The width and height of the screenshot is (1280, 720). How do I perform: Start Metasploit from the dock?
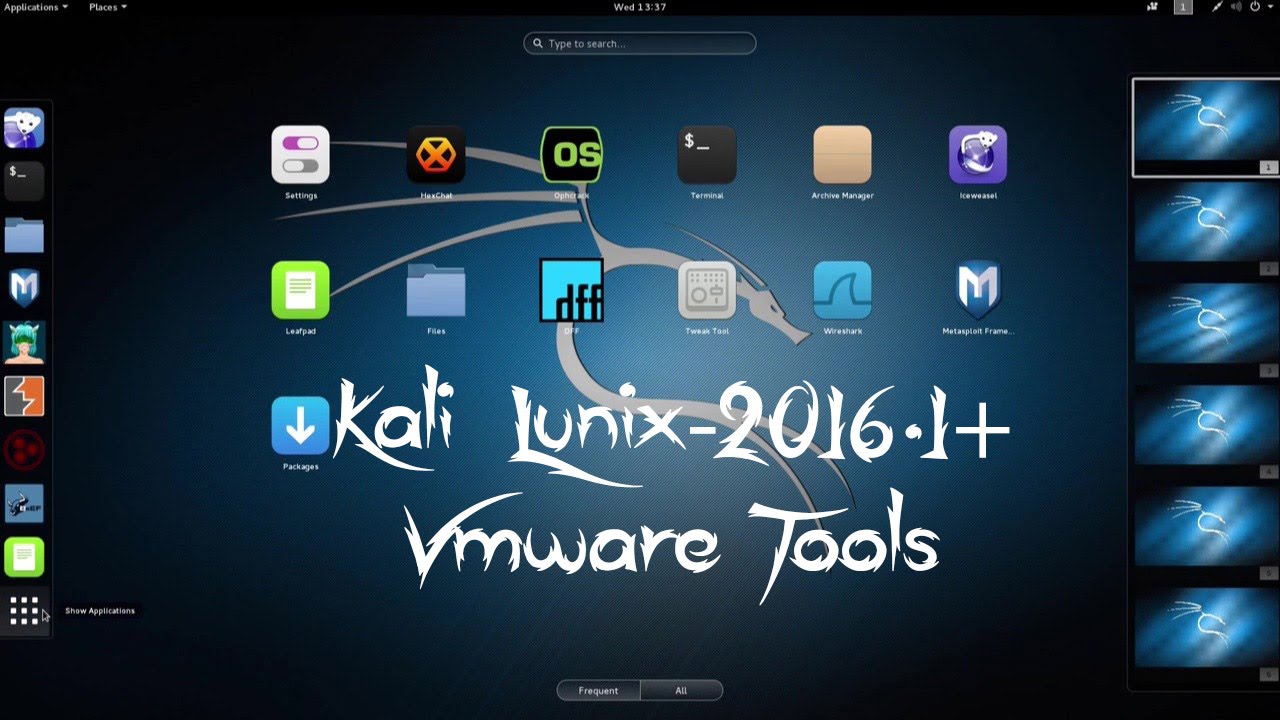(x=24, y=289)
